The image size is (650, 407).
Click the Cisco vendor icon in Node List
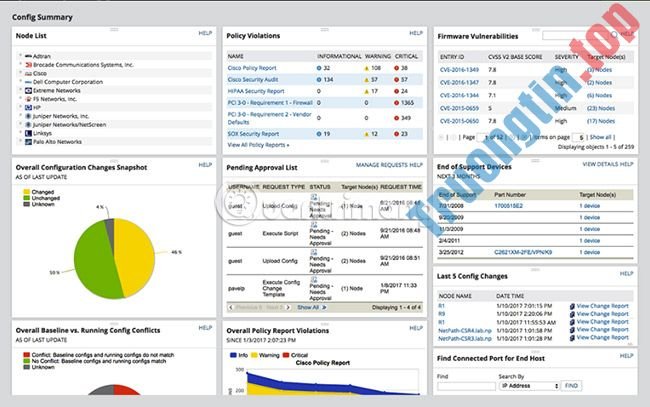pyautogui.click(x=29, y=72)
